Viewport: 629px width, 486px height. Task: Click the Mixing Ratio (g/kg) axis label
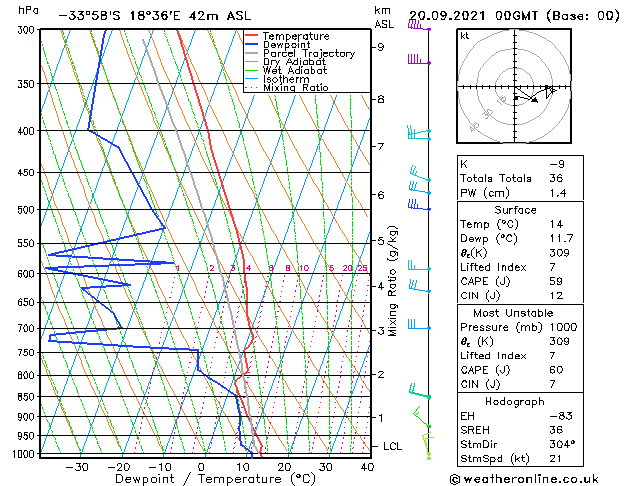point(393,281)
